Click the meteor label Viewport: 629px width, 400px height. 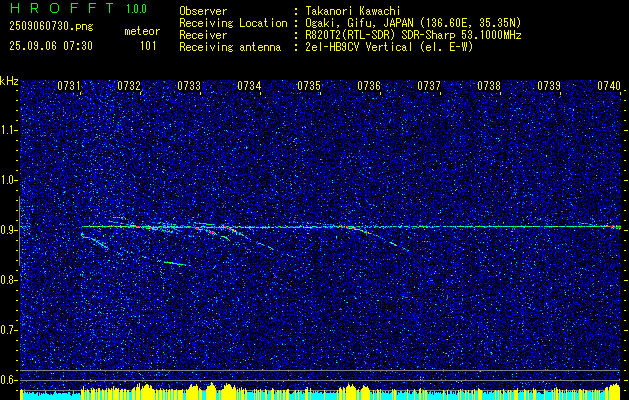click(142, 31)
